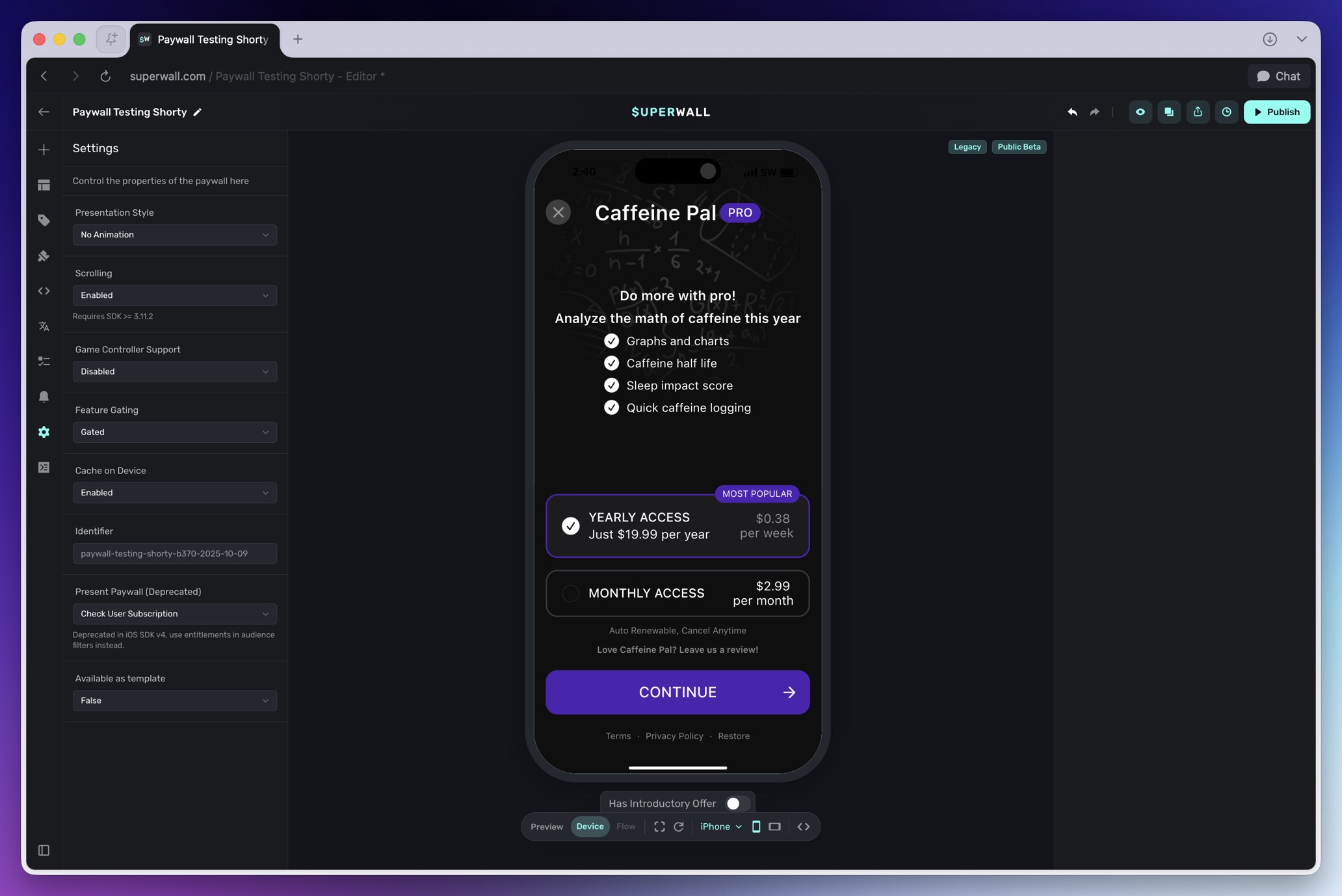This screenshot has width=1342, height=896.
Task: Close the paywall with X button
Action: tap(558, 213)
